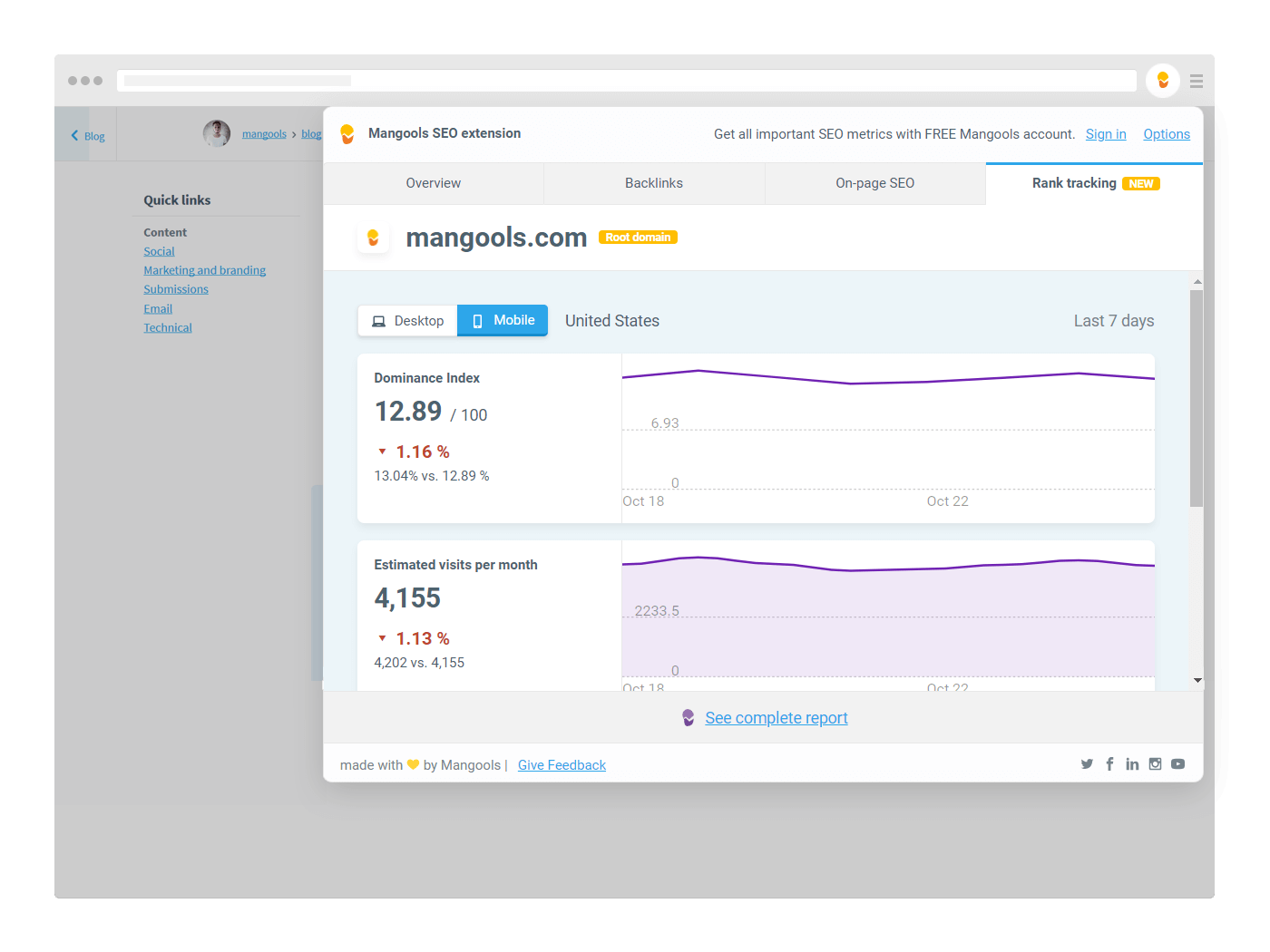Open extension Options

click(x=1167, y=134)
